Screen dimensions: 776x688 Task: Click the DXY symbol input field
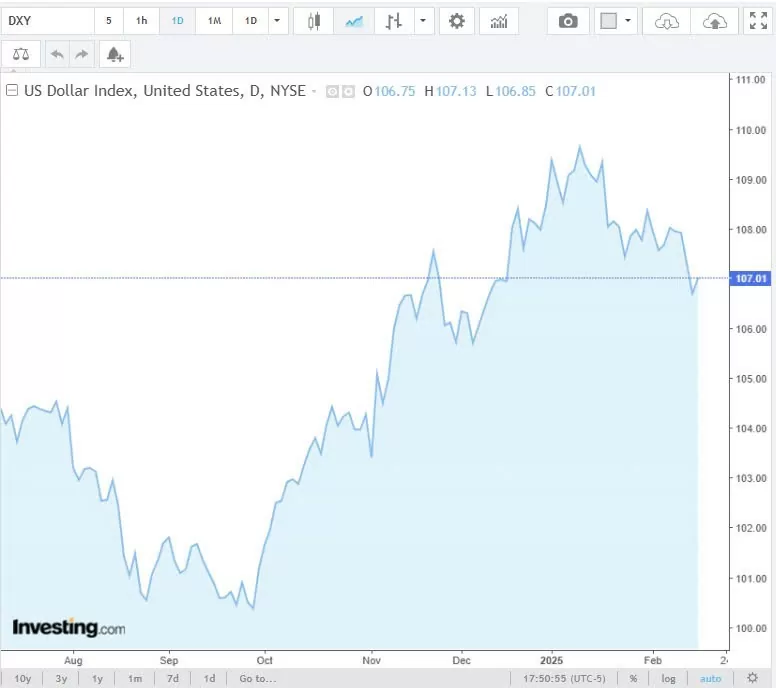coord(48,21)
